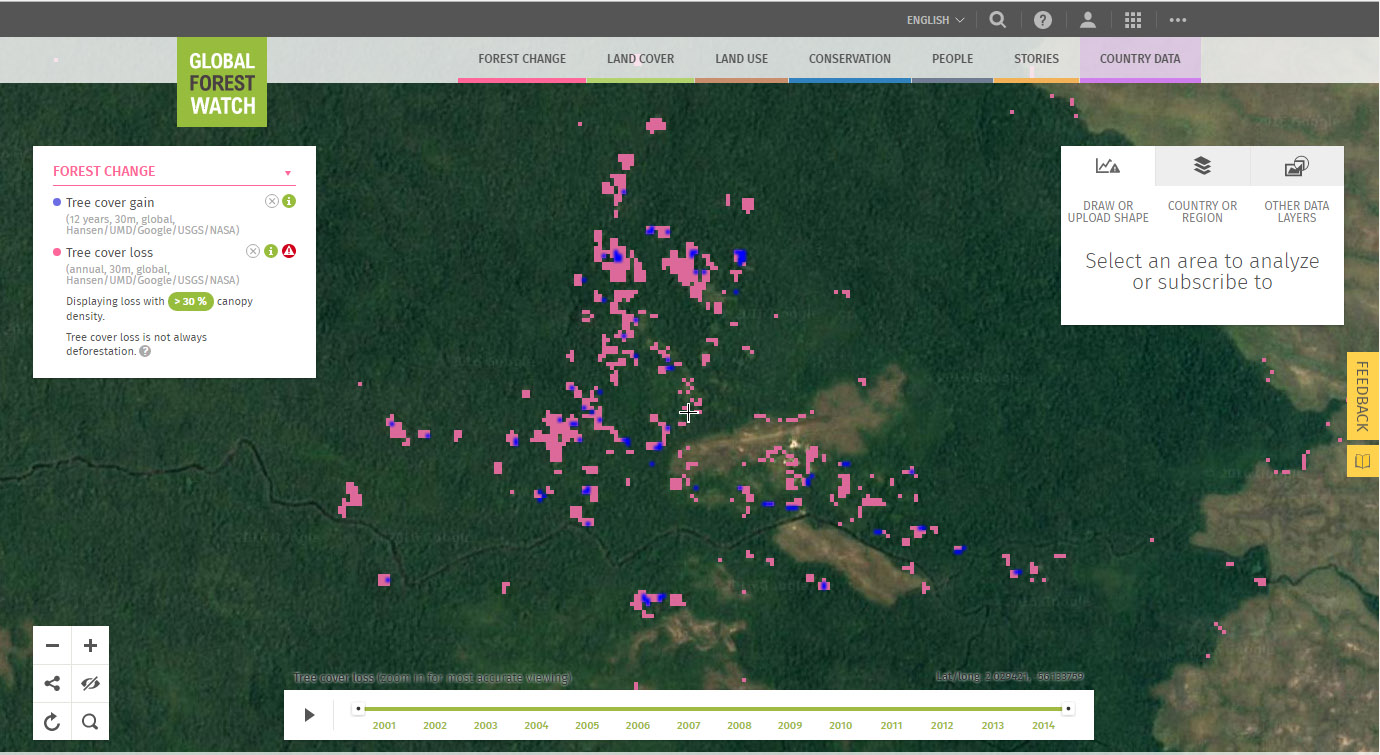
Task: Open the English language dropdown
Action: click(x=935, y=19)
